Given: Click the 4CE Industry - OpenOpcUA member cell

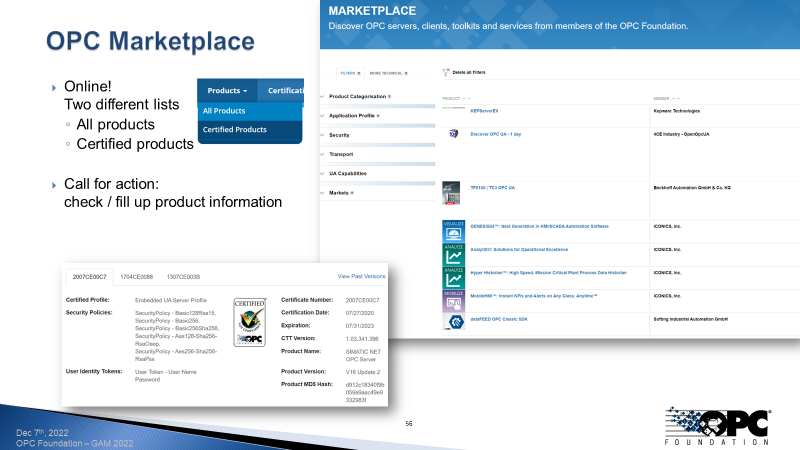Looking at the screenshot, I should click(x=681, y=134).
